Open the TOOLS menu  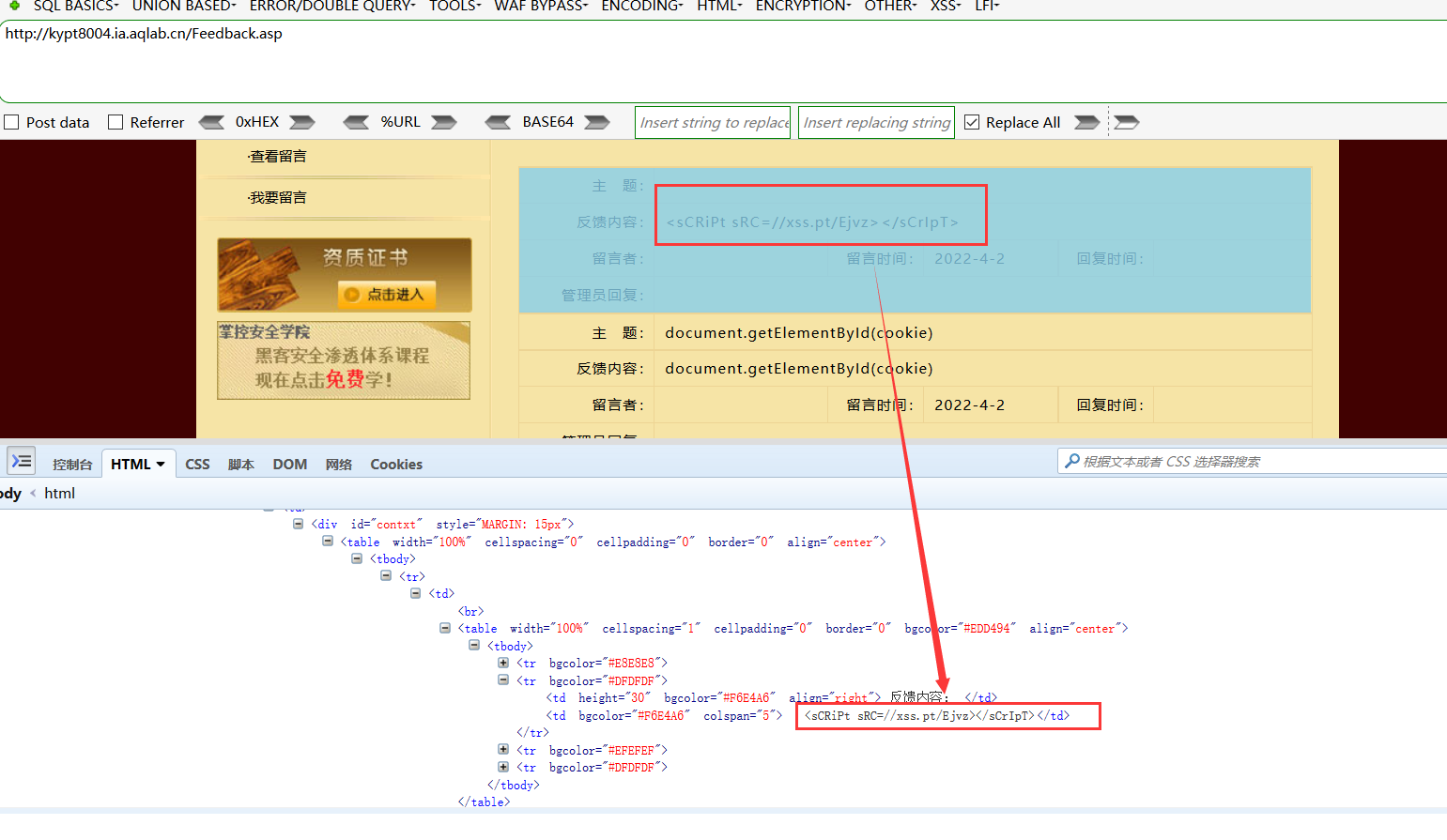pyautogui.click(x=455, y=6)
